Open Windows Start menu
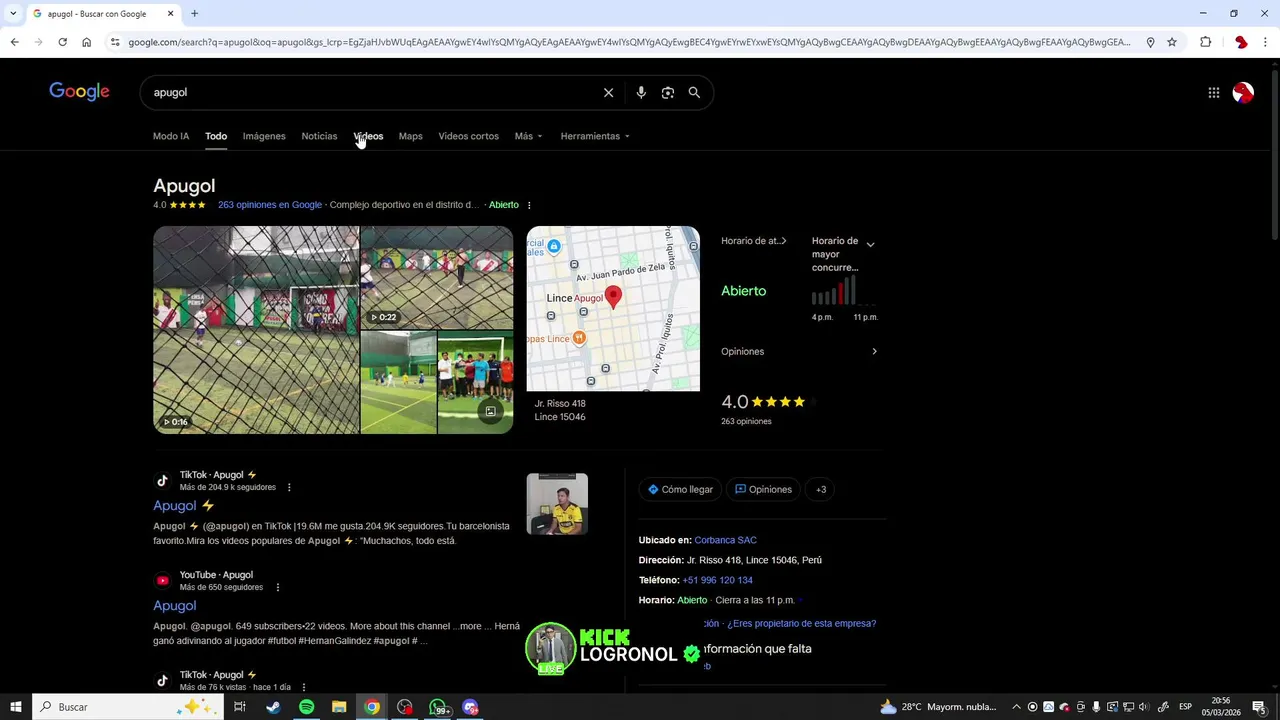Screen dimensions: 1280x720 point(15,707)
